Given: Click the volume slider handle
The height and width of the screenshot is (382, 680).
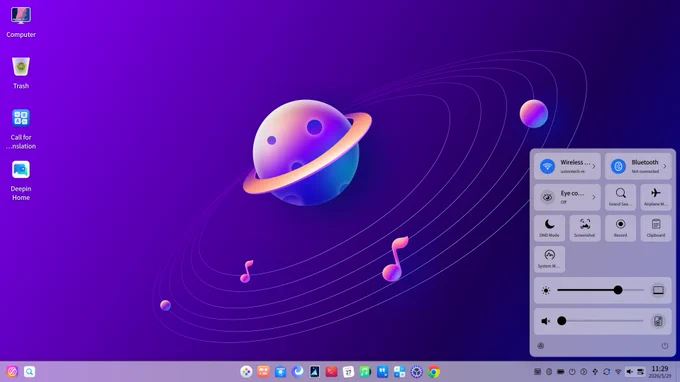Looking at the screenshot, I should pos(562,321).
